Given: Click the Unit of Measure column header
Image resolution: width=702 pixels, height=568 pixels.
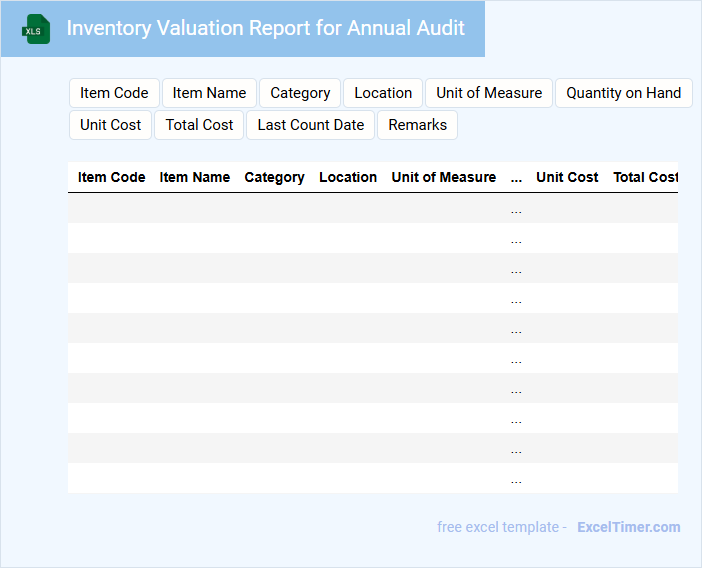Looking at the screenshot, I should point(443,177).
